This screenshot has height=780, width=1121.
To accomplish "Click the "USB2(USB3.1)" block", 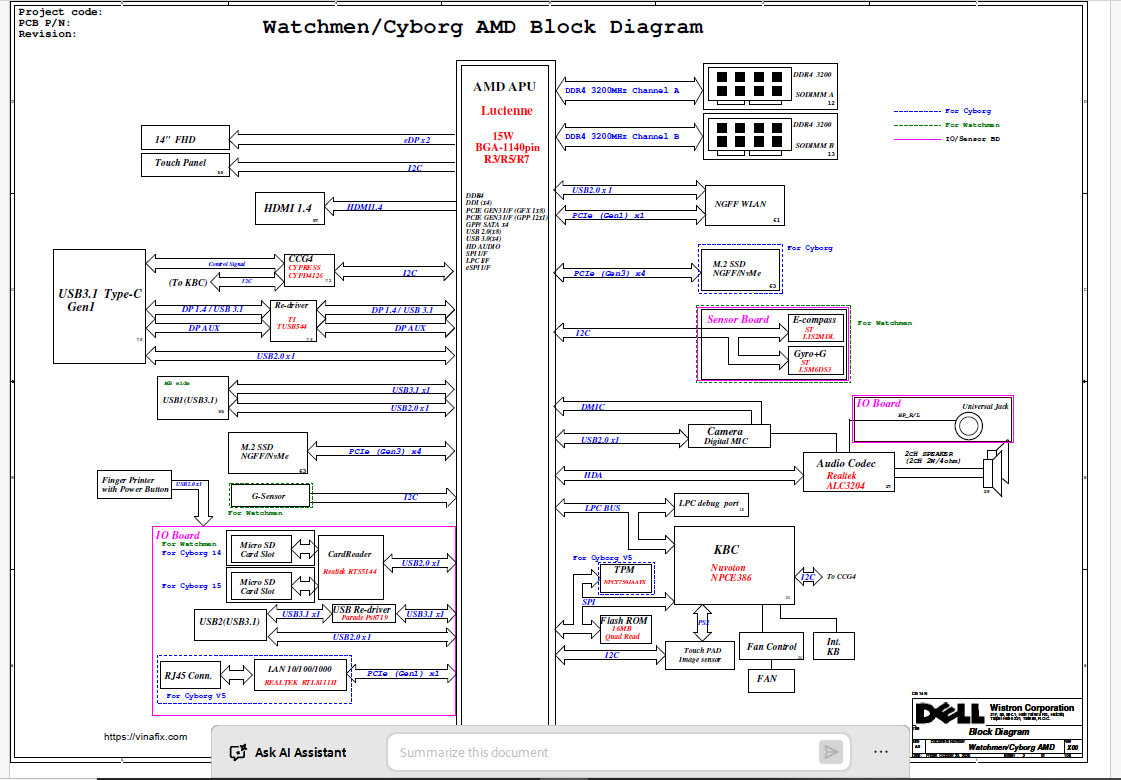I will [229, 626].
